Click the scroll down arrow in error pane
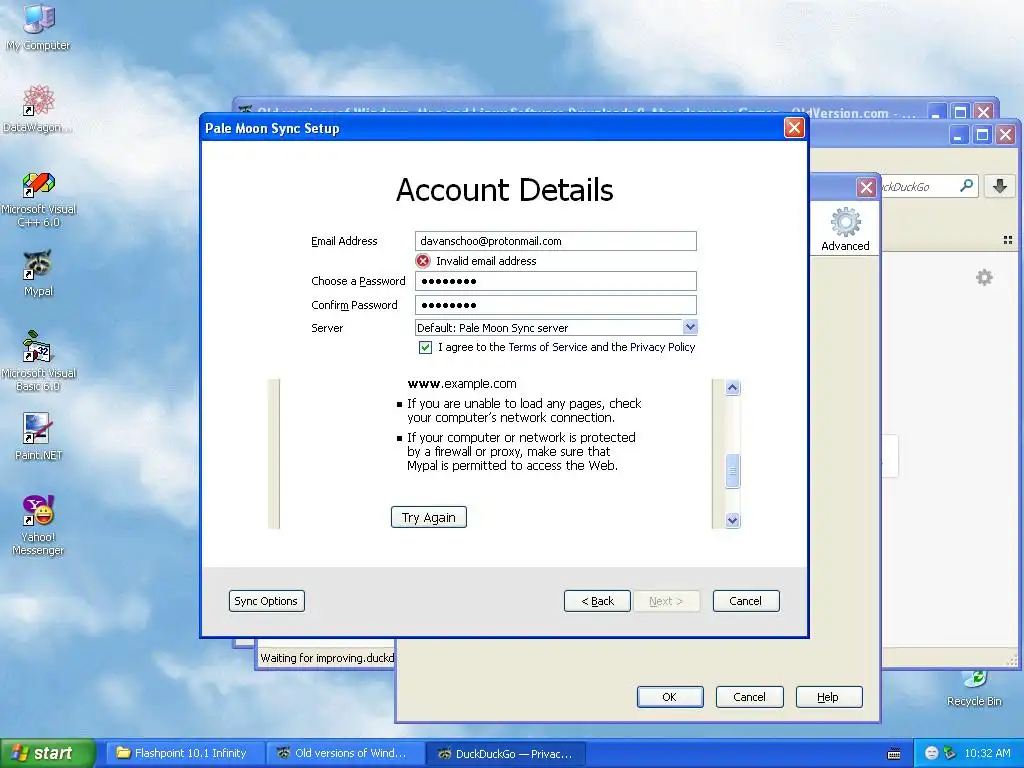 point(733,520)
